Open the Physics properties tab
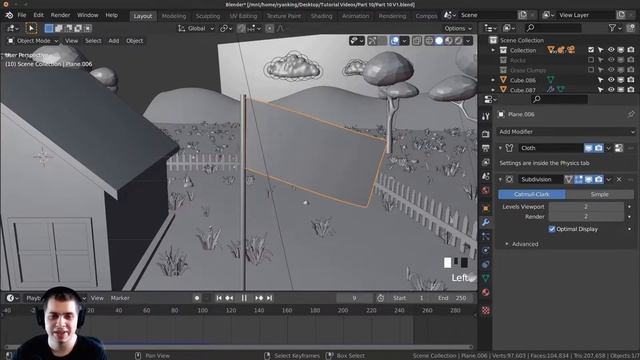640x360 pixels. [485, 250]
